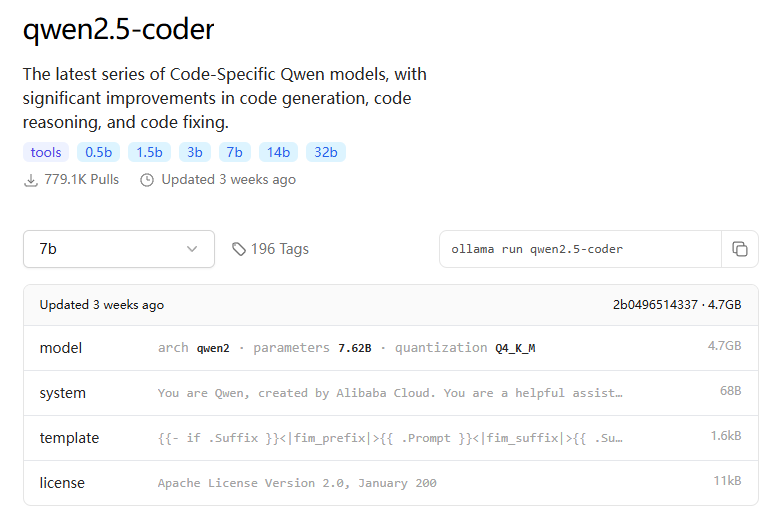
Task: Open the license file row
Action: (x=391, y=483)
